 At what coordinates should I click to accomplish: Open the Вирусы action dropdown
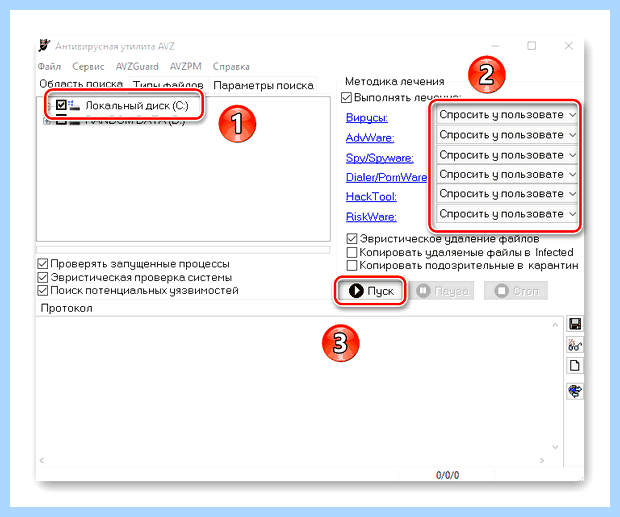pos(507,115)
